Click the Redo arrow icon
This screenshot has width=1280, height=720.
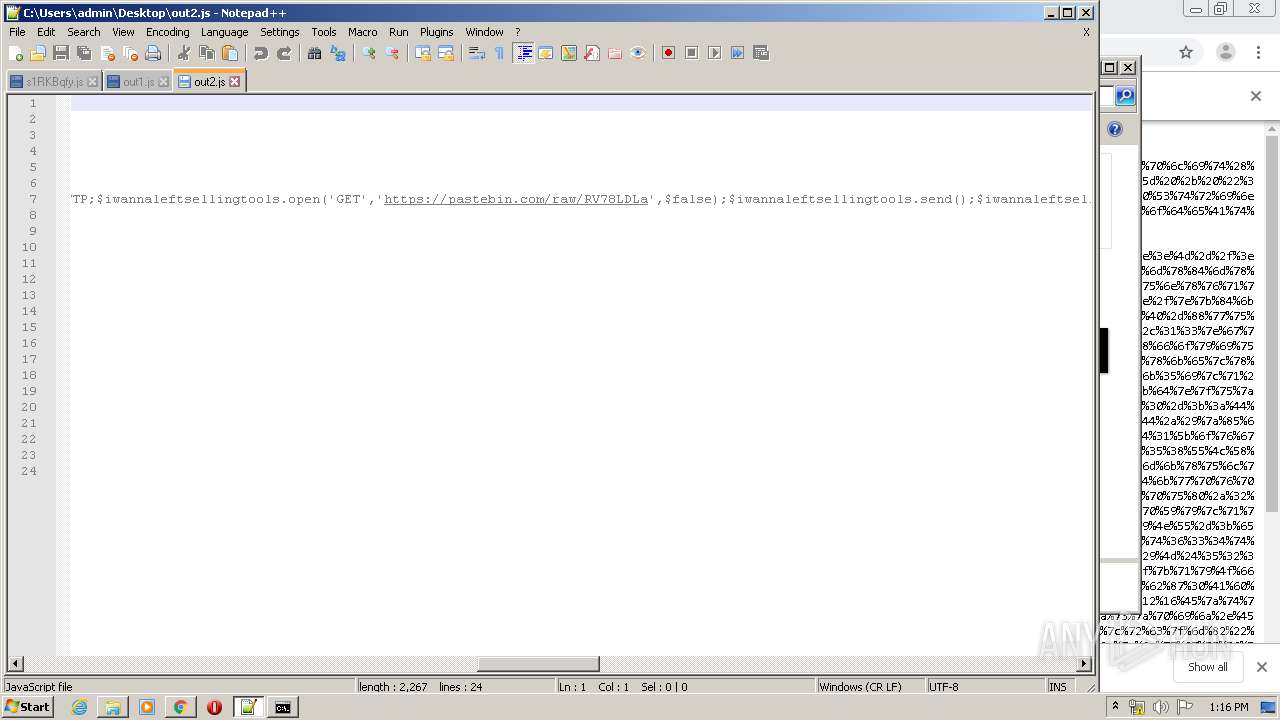(284, 53)
